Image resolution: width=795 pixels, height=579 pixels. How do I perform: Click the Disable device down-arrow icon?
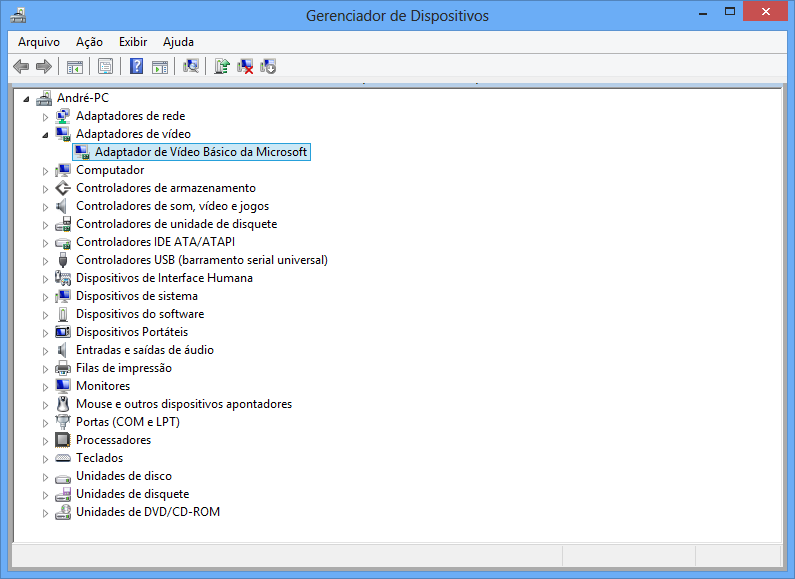268,66
